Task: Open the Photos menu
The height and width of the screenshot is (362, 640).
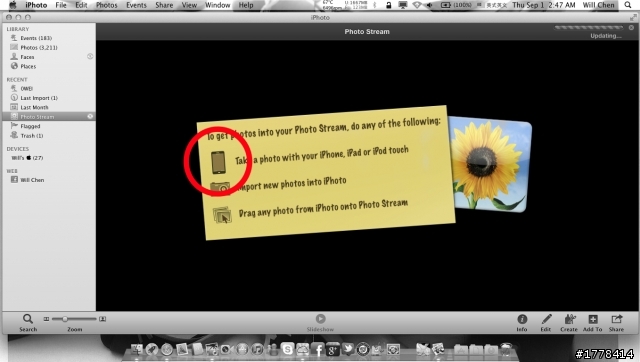Action: (x=107, y=5)
